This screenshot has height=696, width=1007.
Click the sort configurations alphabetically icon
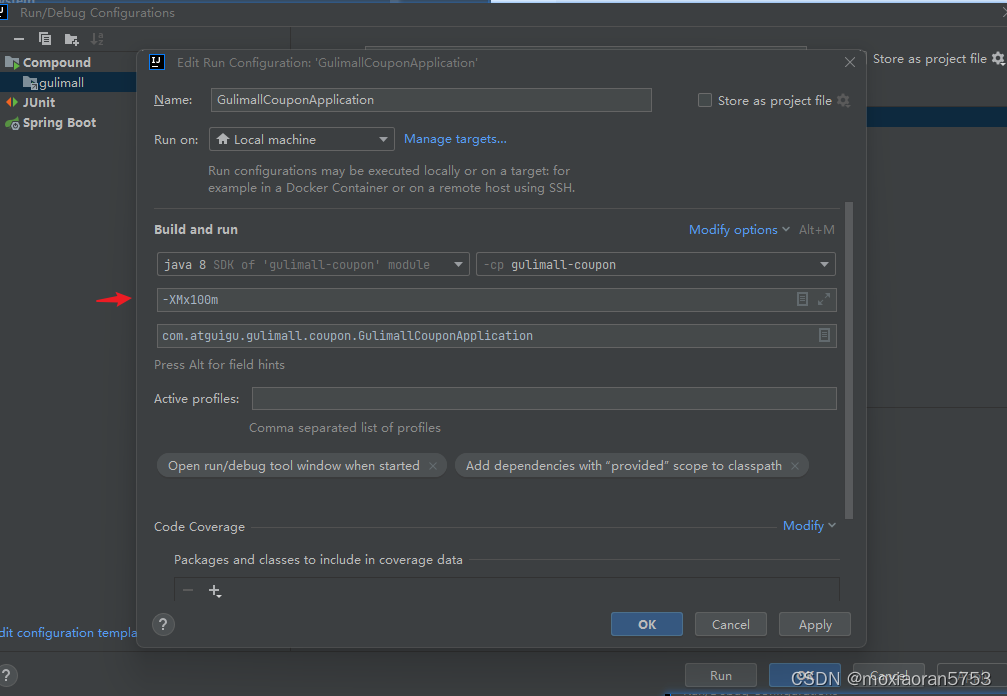[97, 39]
